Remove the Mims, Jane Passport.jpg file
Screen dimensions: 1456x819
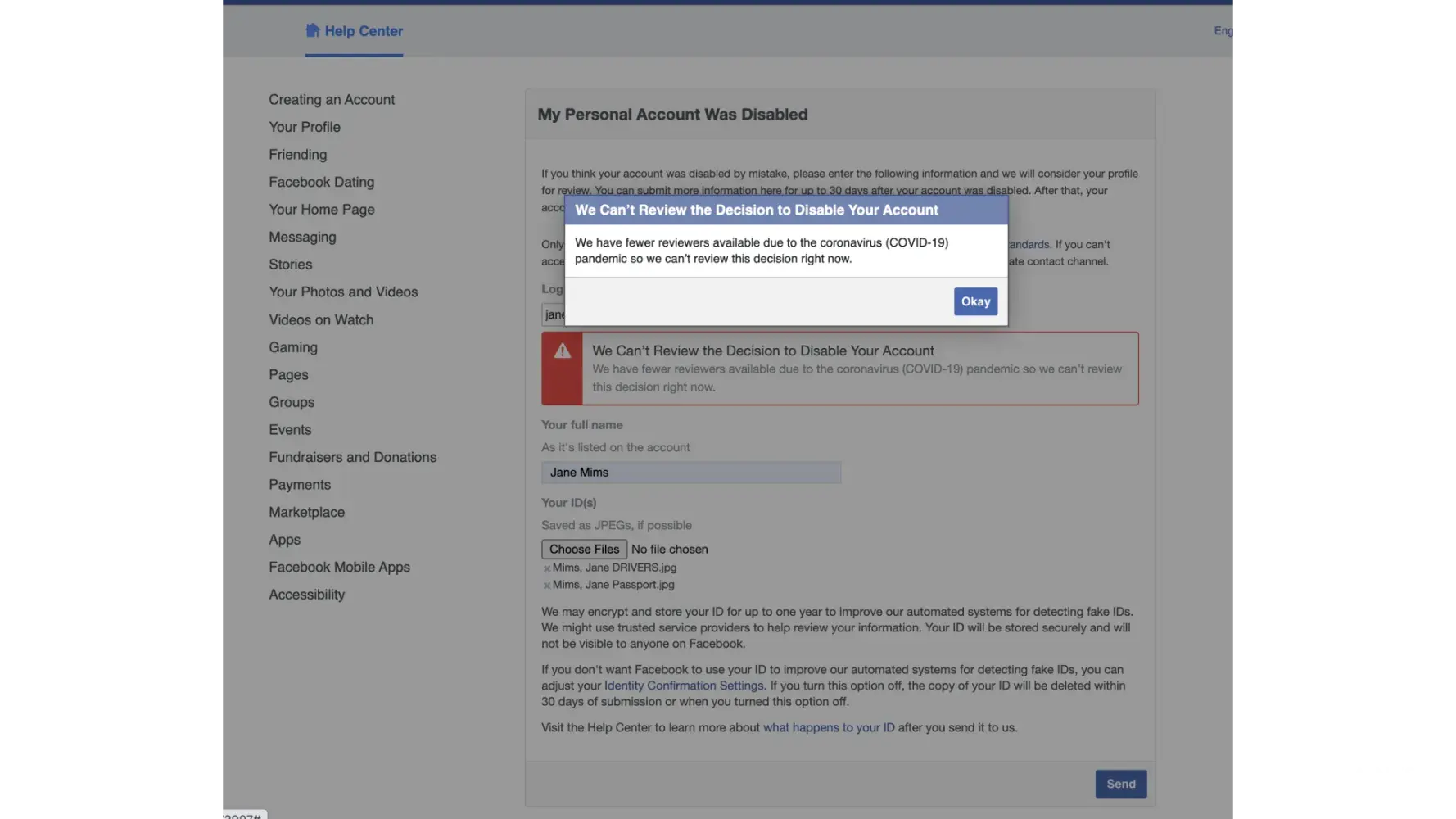pos(547,586)
